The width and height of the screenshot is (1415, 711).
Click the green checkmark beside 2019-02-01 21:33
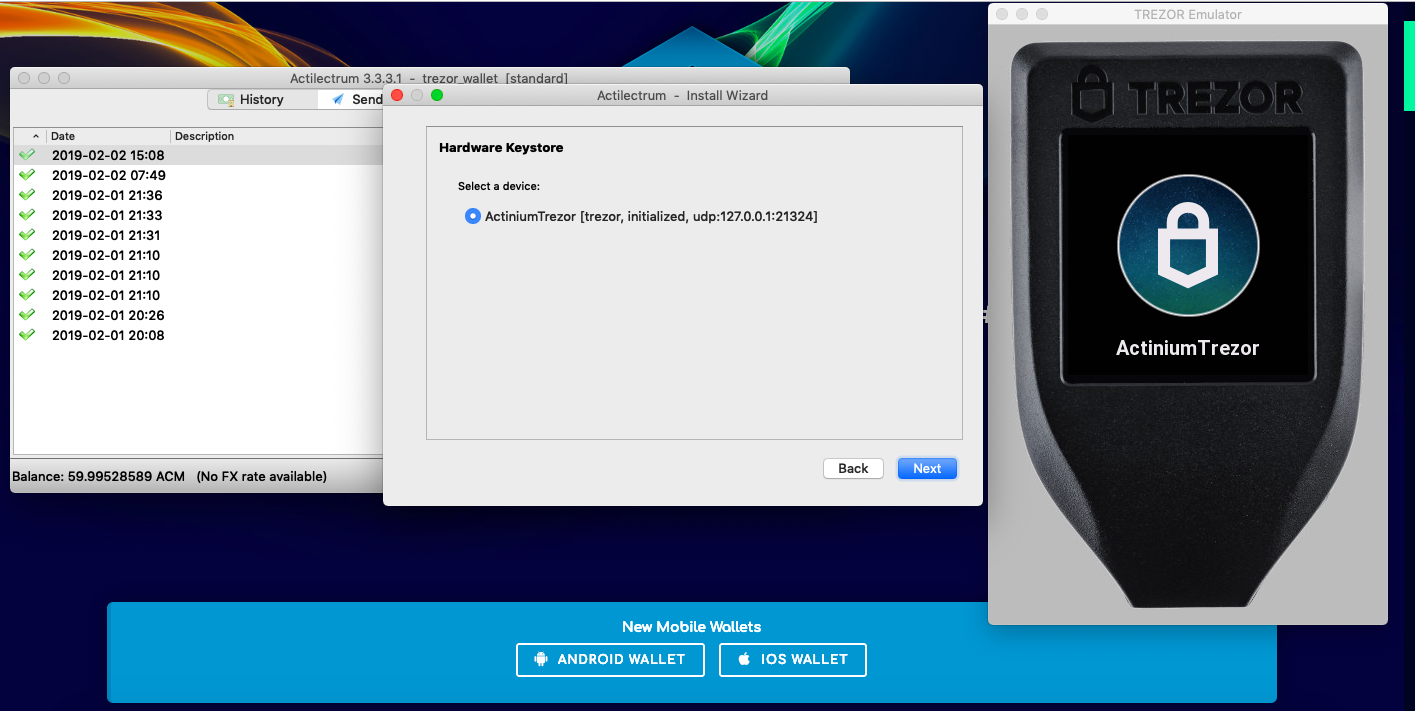(27, 215)
